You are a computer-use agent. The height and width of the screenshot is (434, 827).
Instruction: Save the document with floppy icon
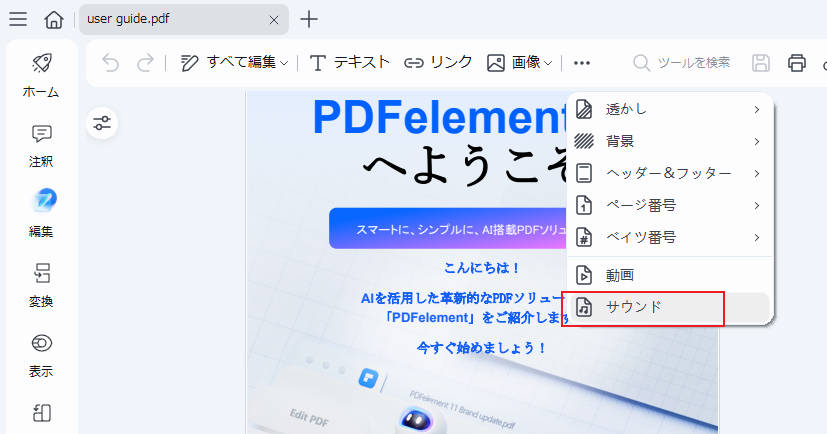pyautogui.click(x=760, y=63)
